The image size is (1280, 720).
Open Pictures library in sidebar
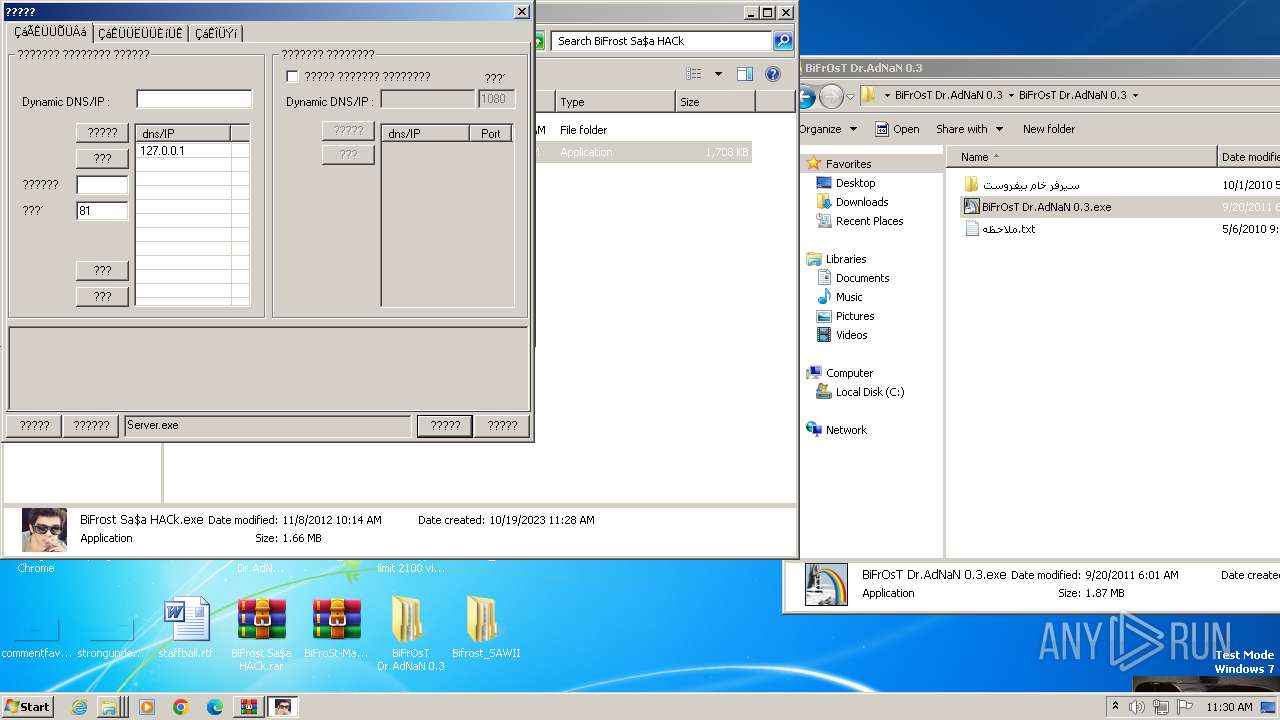pyautogui.click(x=855, y=316)
